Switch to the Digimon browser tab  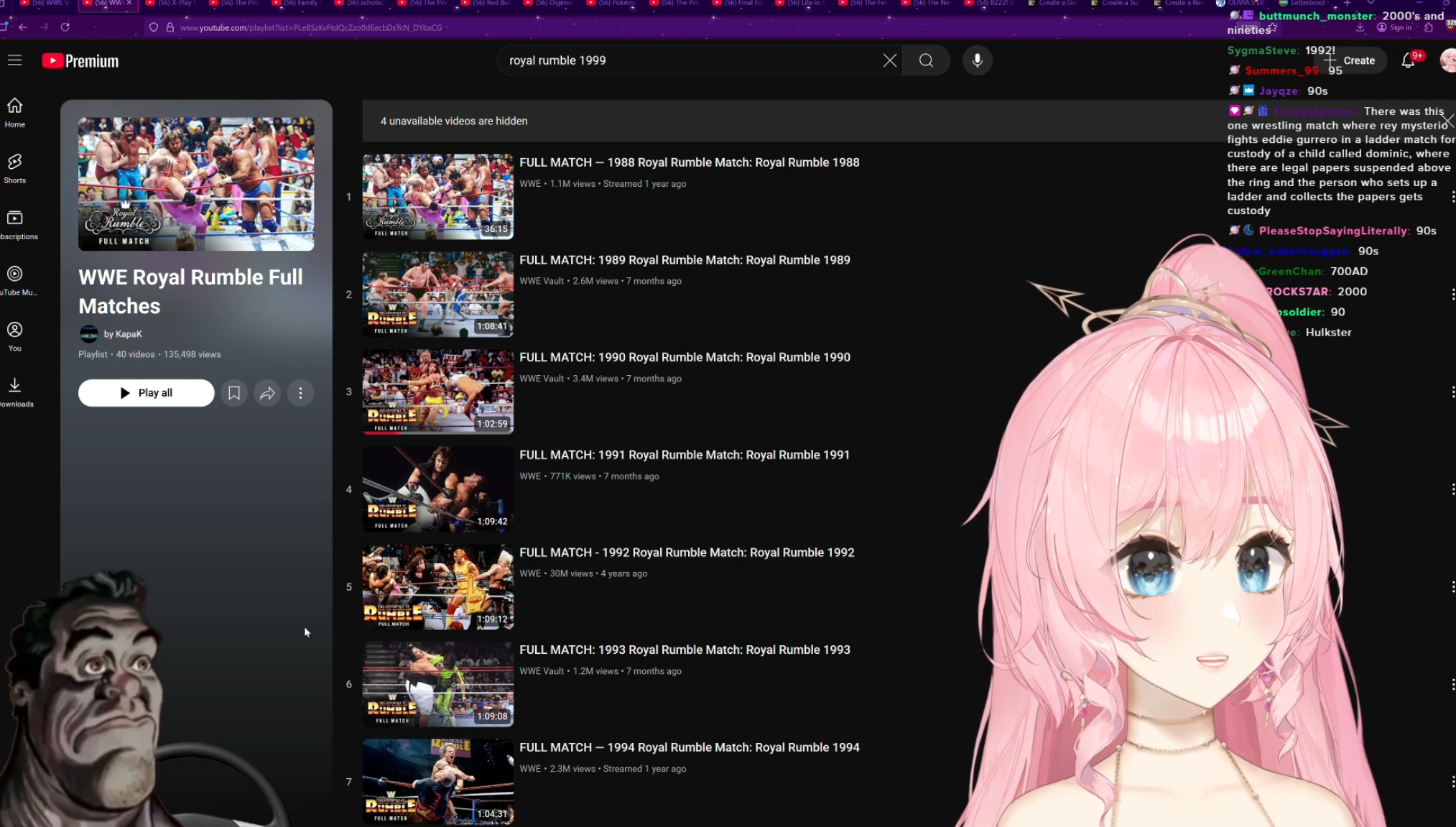click(x=548, y=3)
